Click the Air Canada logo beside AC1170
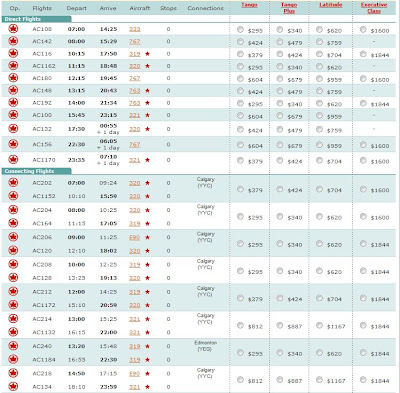400x393 pixels. [13, 160]
